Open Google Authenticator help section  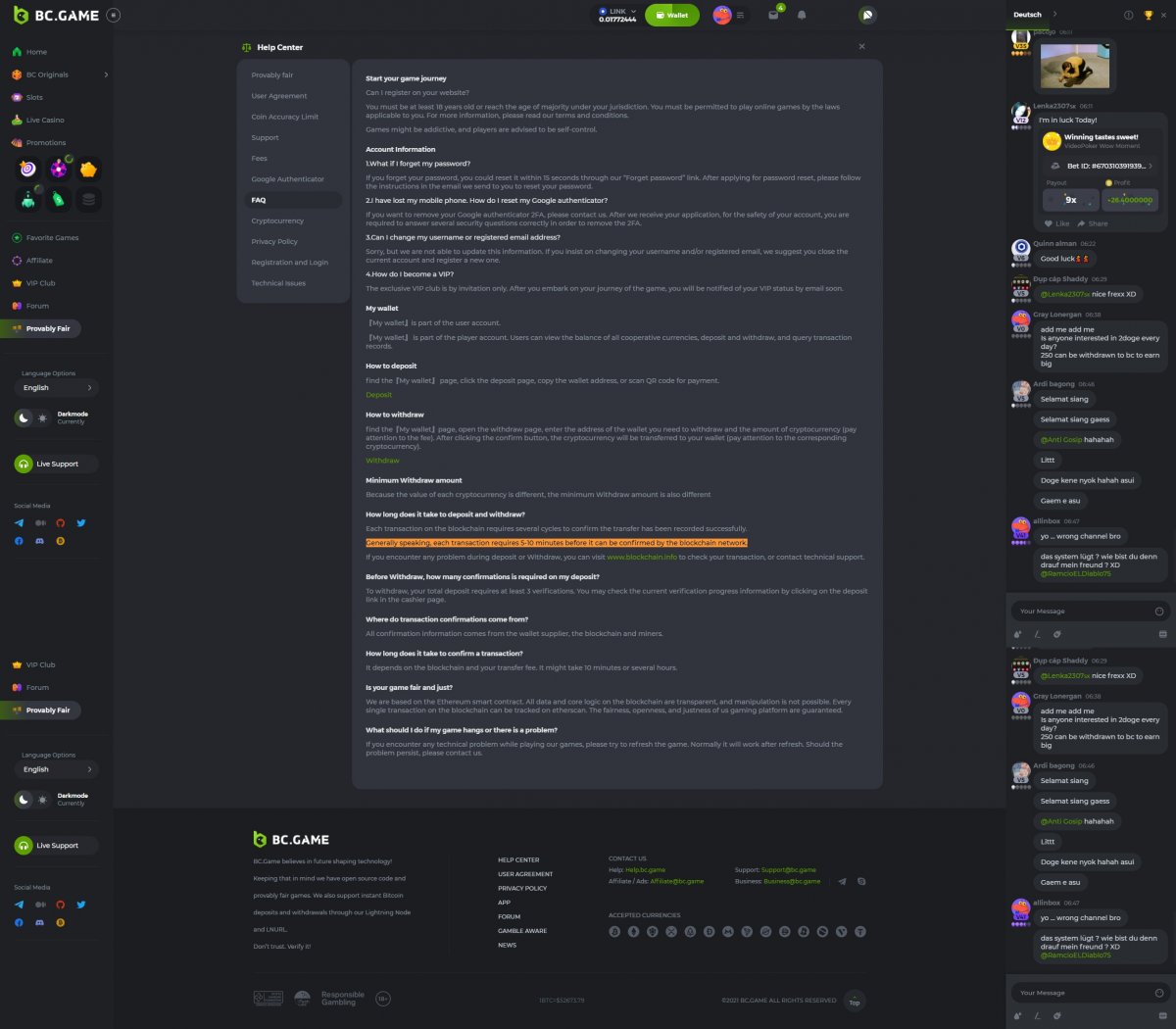[x=287, y=179]
